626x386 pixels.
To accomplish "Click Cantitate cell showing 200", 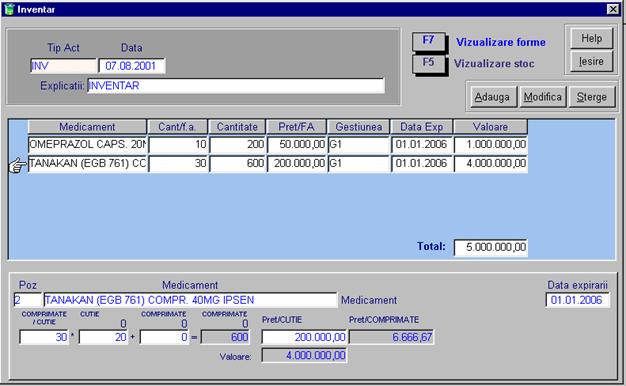I will 238,144.
